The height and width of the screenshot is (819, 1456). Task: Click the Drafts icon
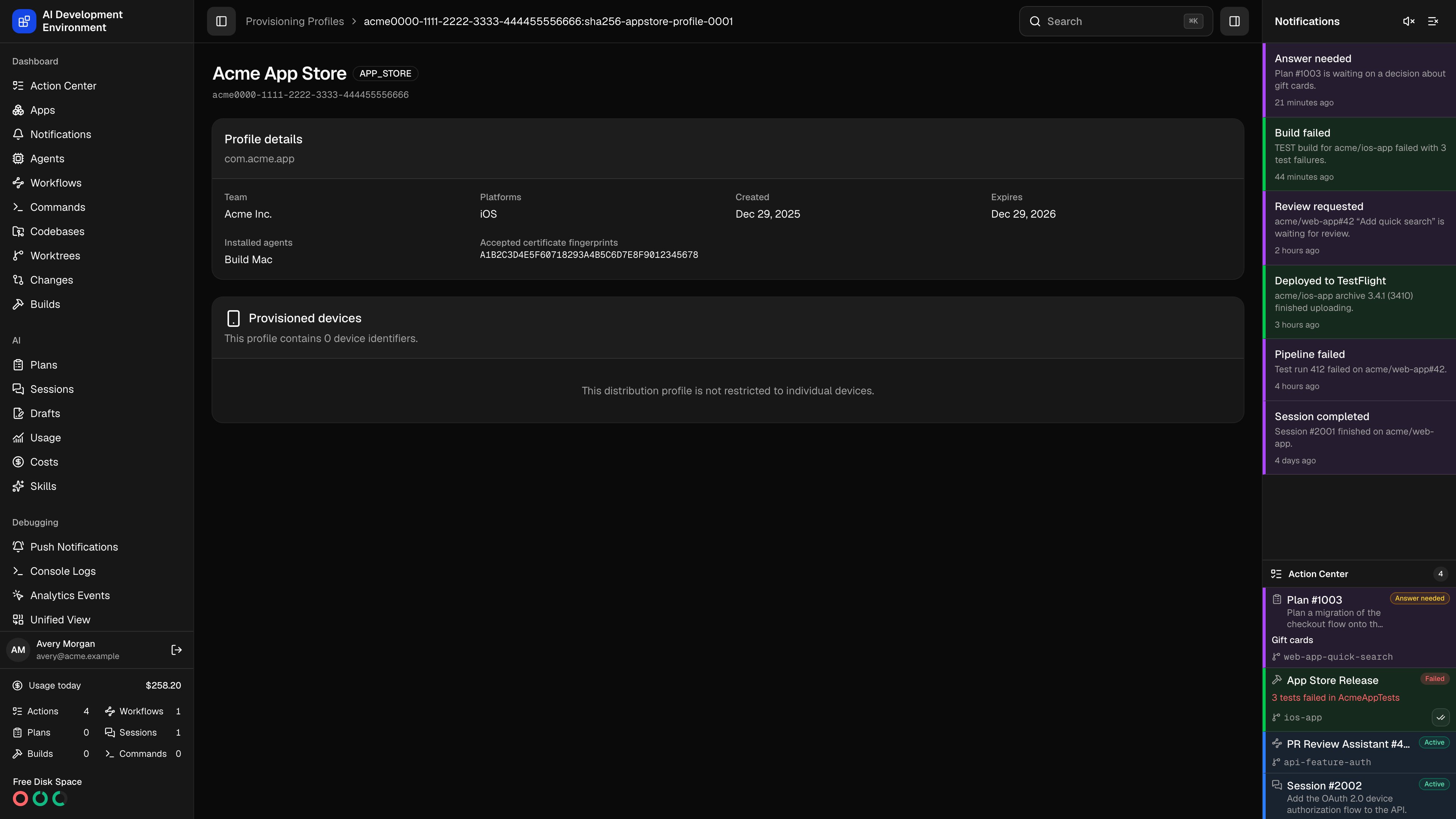18,414
